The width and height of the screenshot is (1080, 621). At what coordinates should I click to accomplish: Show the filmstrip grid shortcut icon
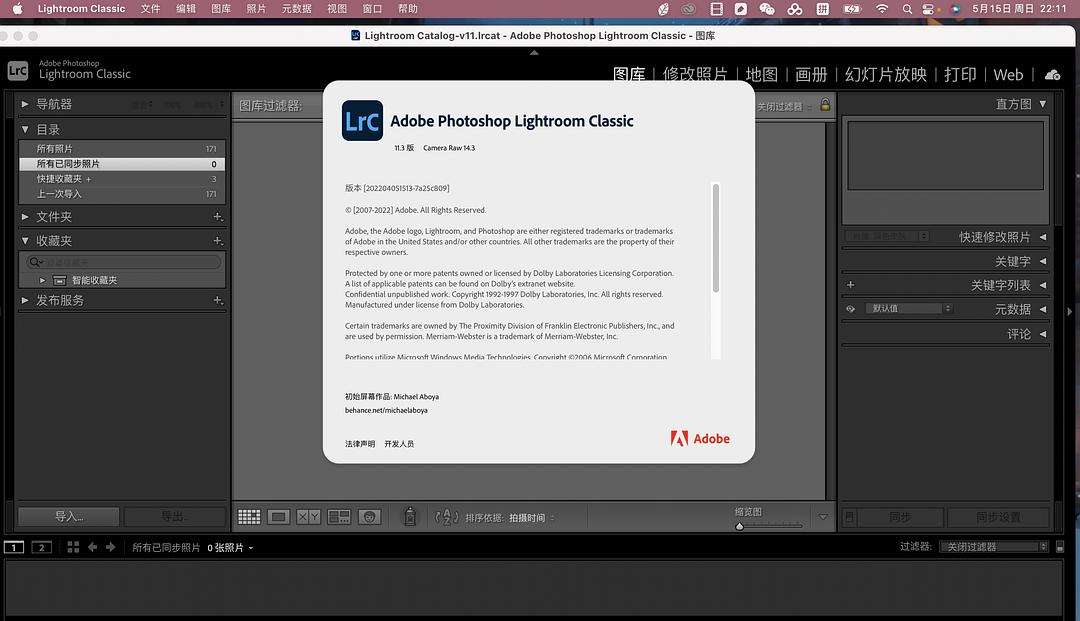point(73,547)
